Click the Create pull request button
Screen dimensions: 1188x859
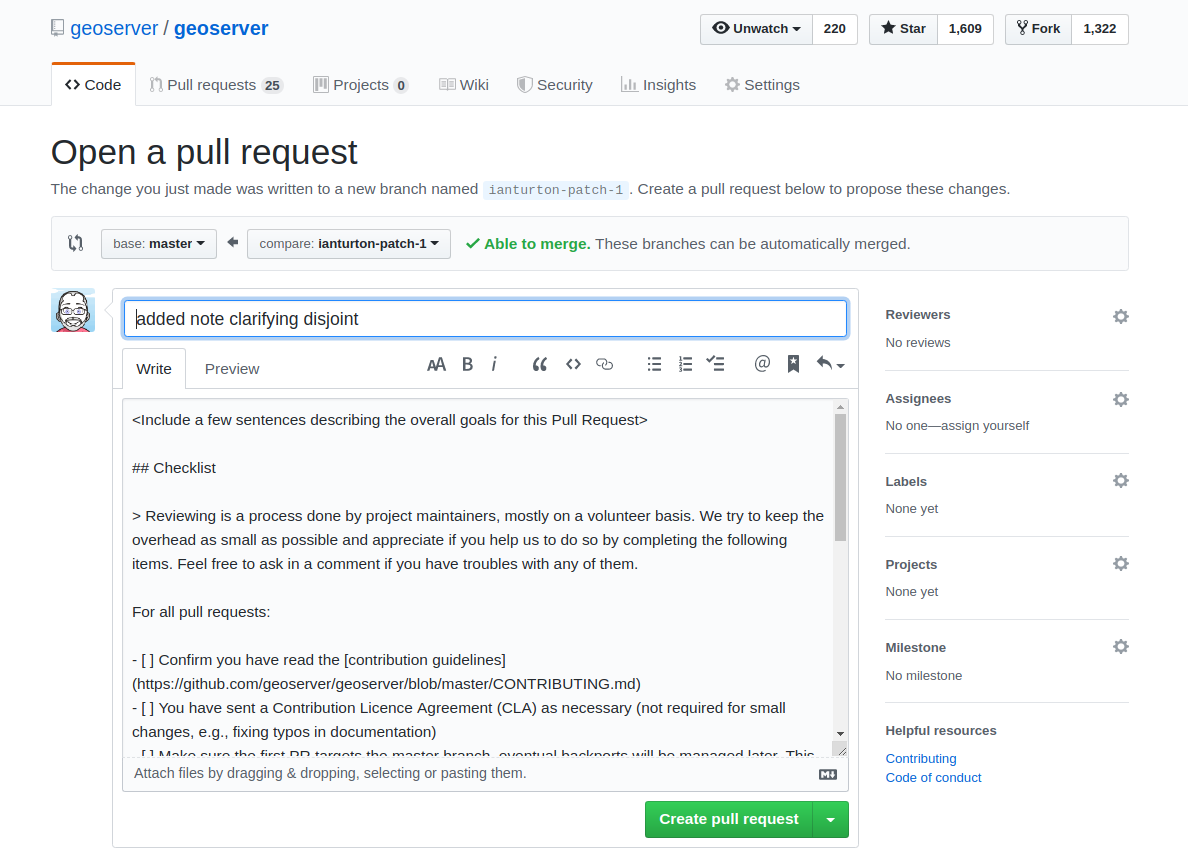point(729,820)
